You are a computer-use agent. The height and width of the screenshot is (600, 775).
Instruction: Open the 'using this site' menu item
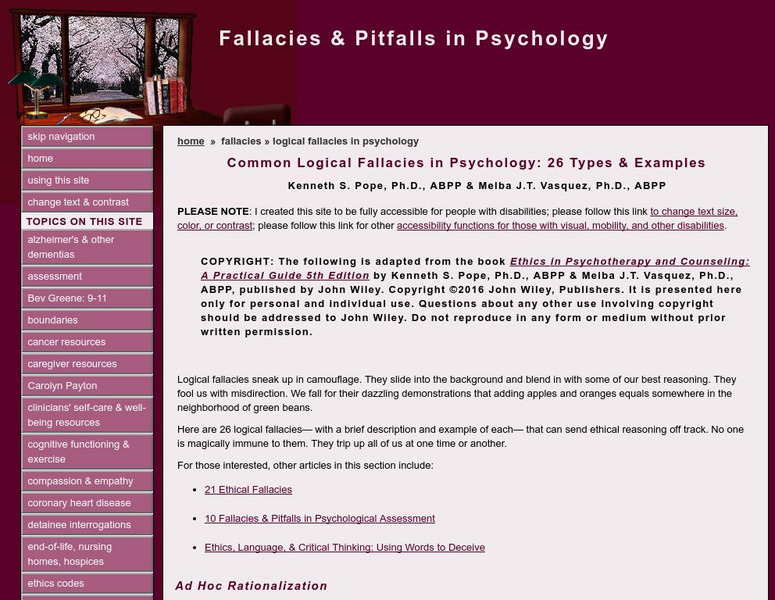tap(87, 180)
